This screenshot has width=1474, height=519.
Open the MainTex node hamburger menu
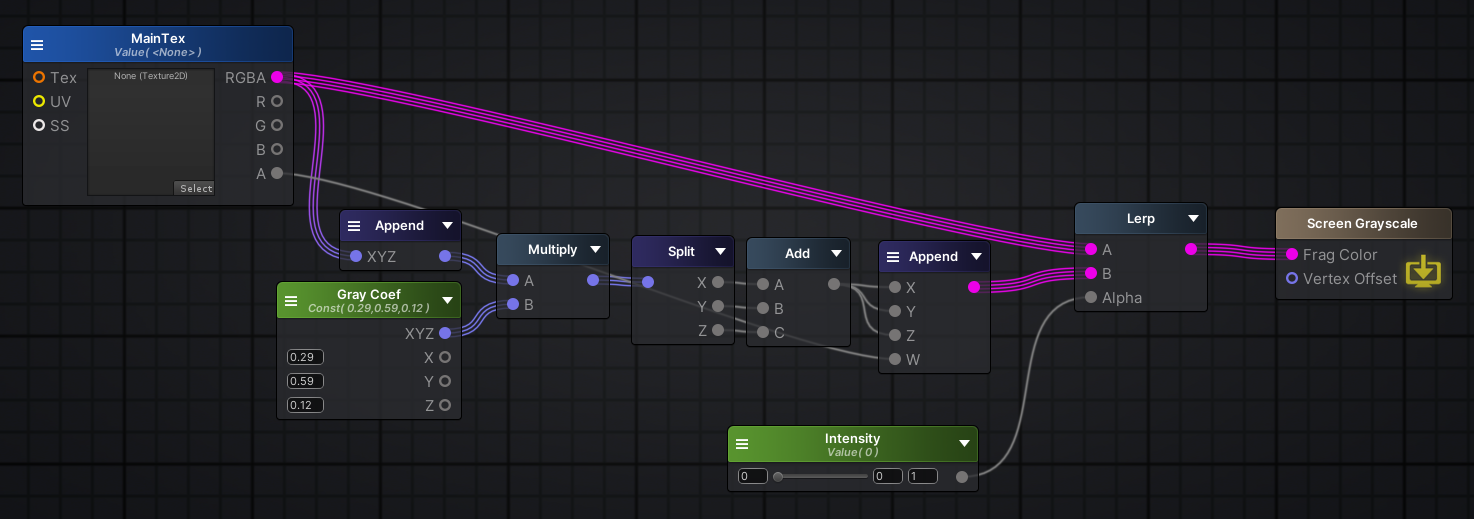pos(37,45)
